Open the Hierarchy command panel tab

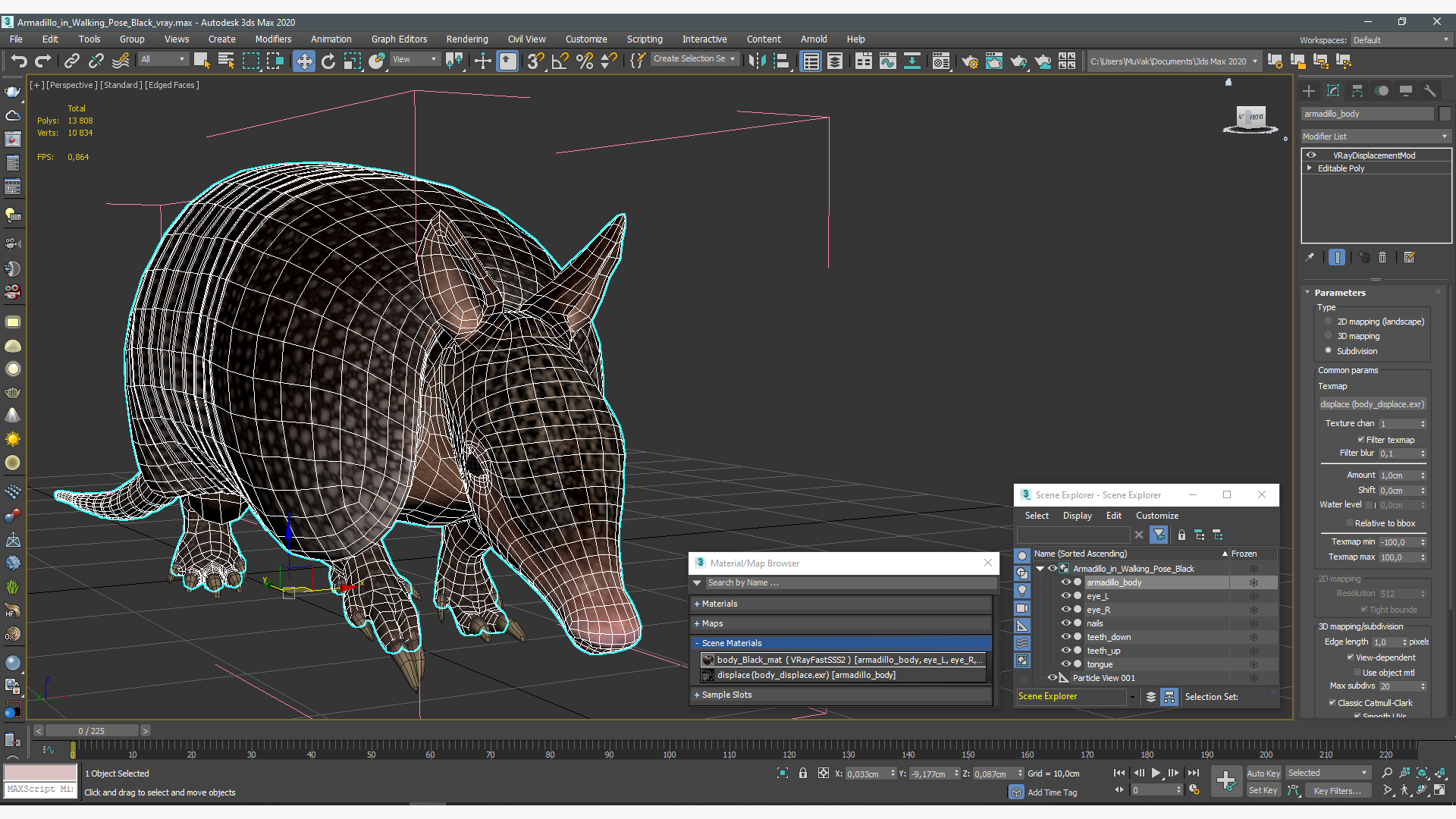(x=1357, y=91)
